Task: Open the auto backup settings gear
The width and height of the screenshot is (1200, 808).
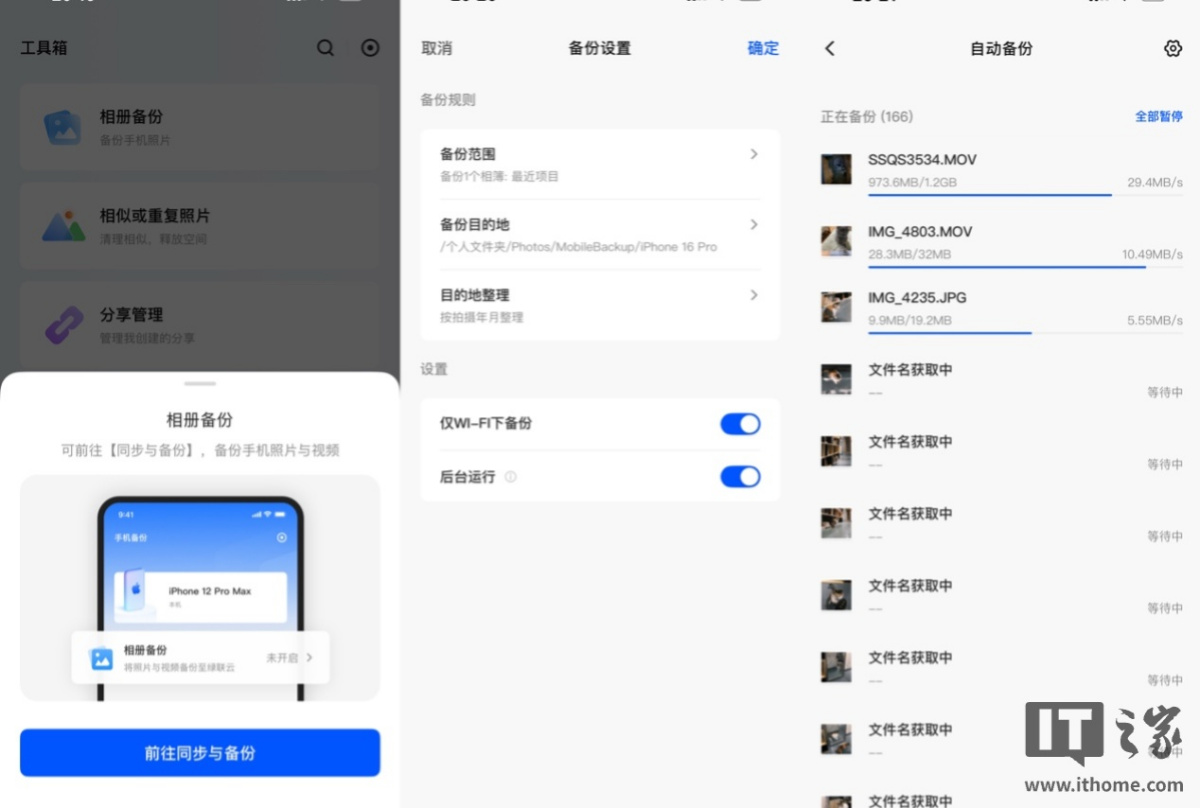Action: (1173, 48)
